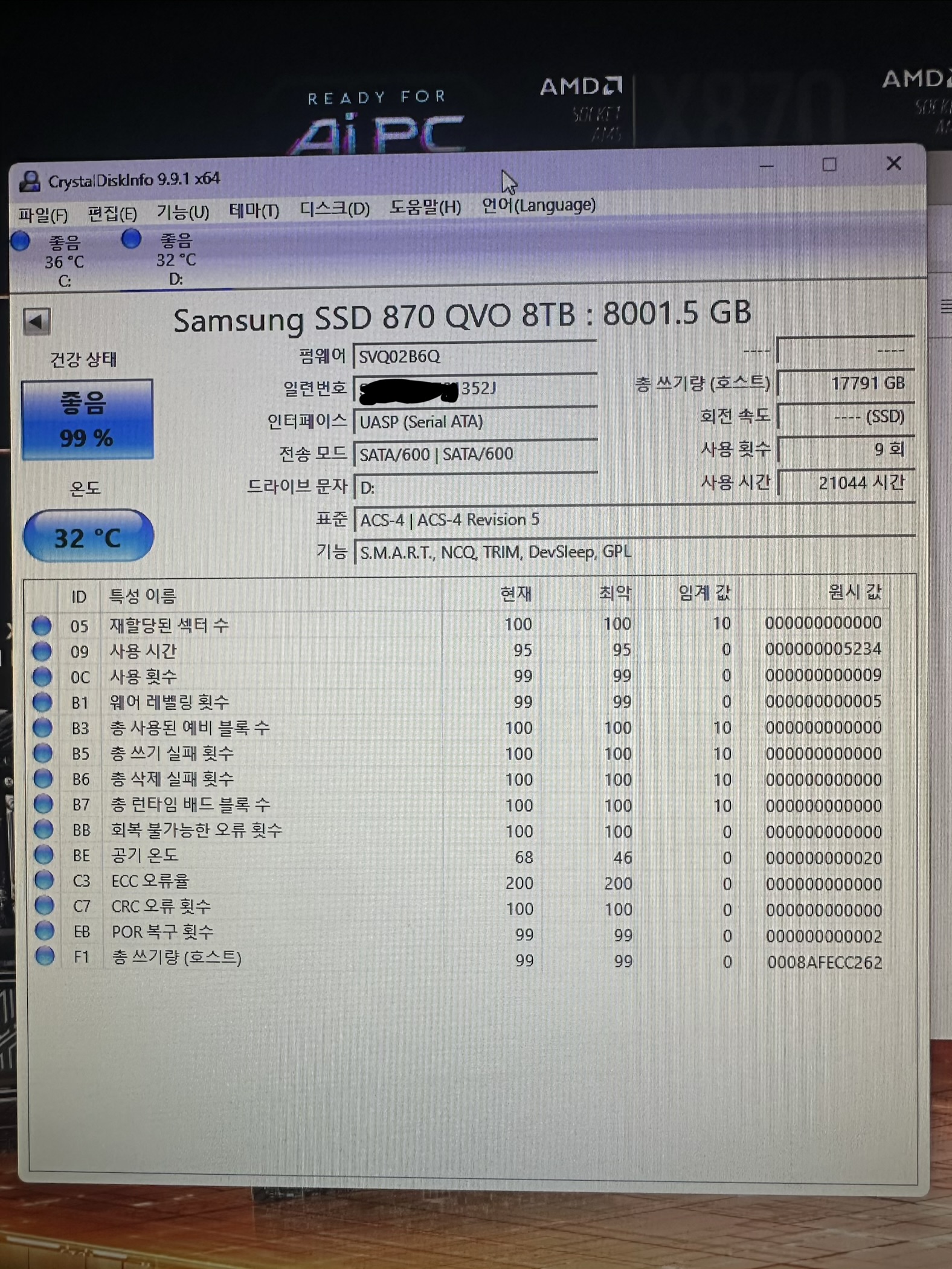Screen dimensions: 952x1269
Task: Click the ID column header
Action: tap(79, 597)
